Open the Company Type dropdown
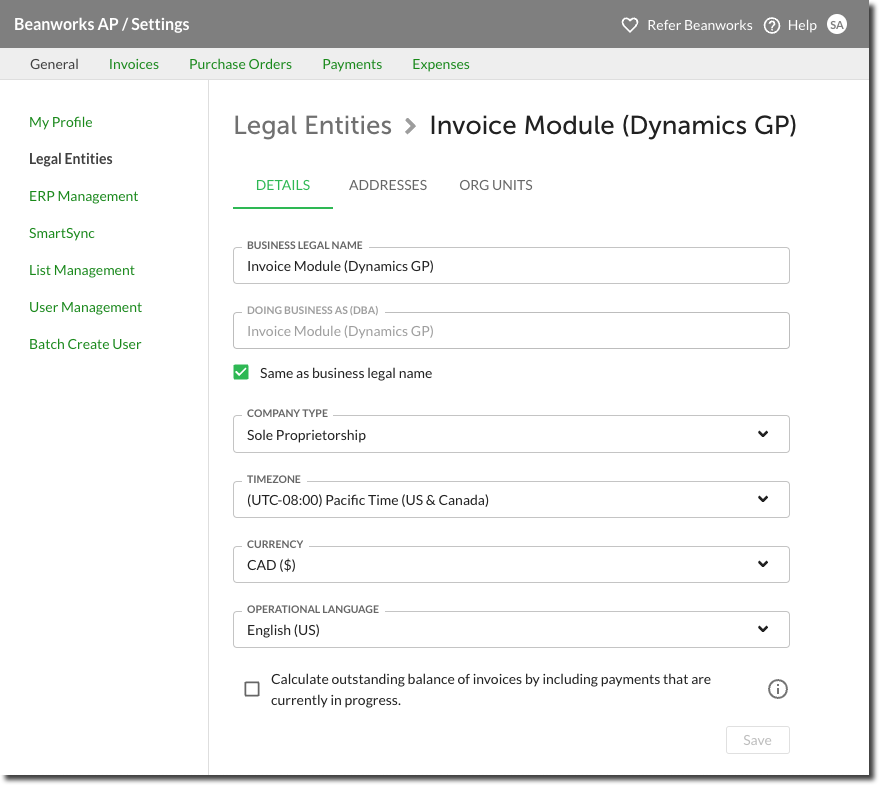The height and width of the screenshot is (785, 879). (x=511, y=434)
